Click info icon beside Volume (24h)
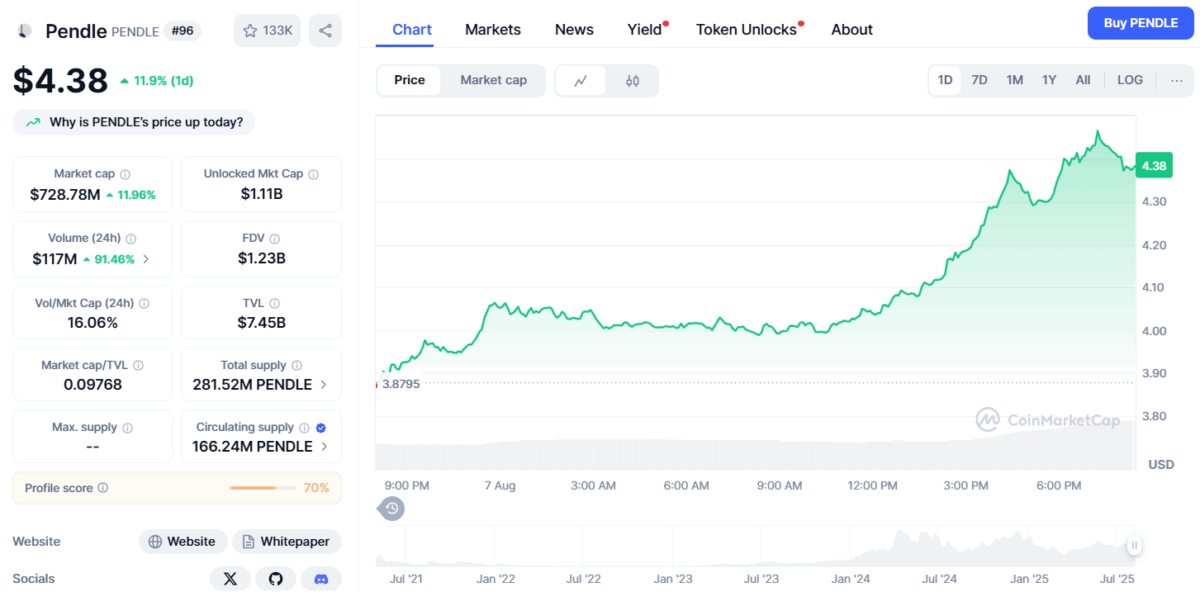The height and width of the screenshot is (592, 1200). (131, 239)
